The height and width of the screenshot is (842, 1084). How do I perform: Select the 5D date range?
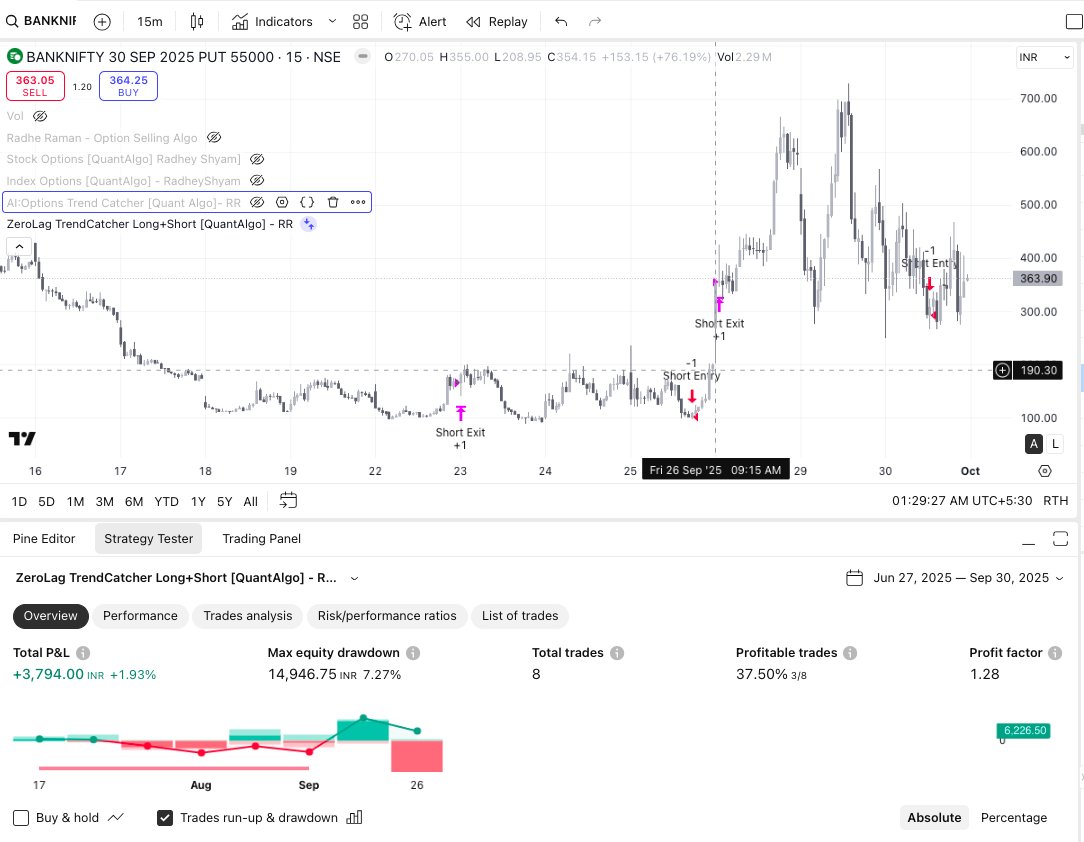click(46, 502)
